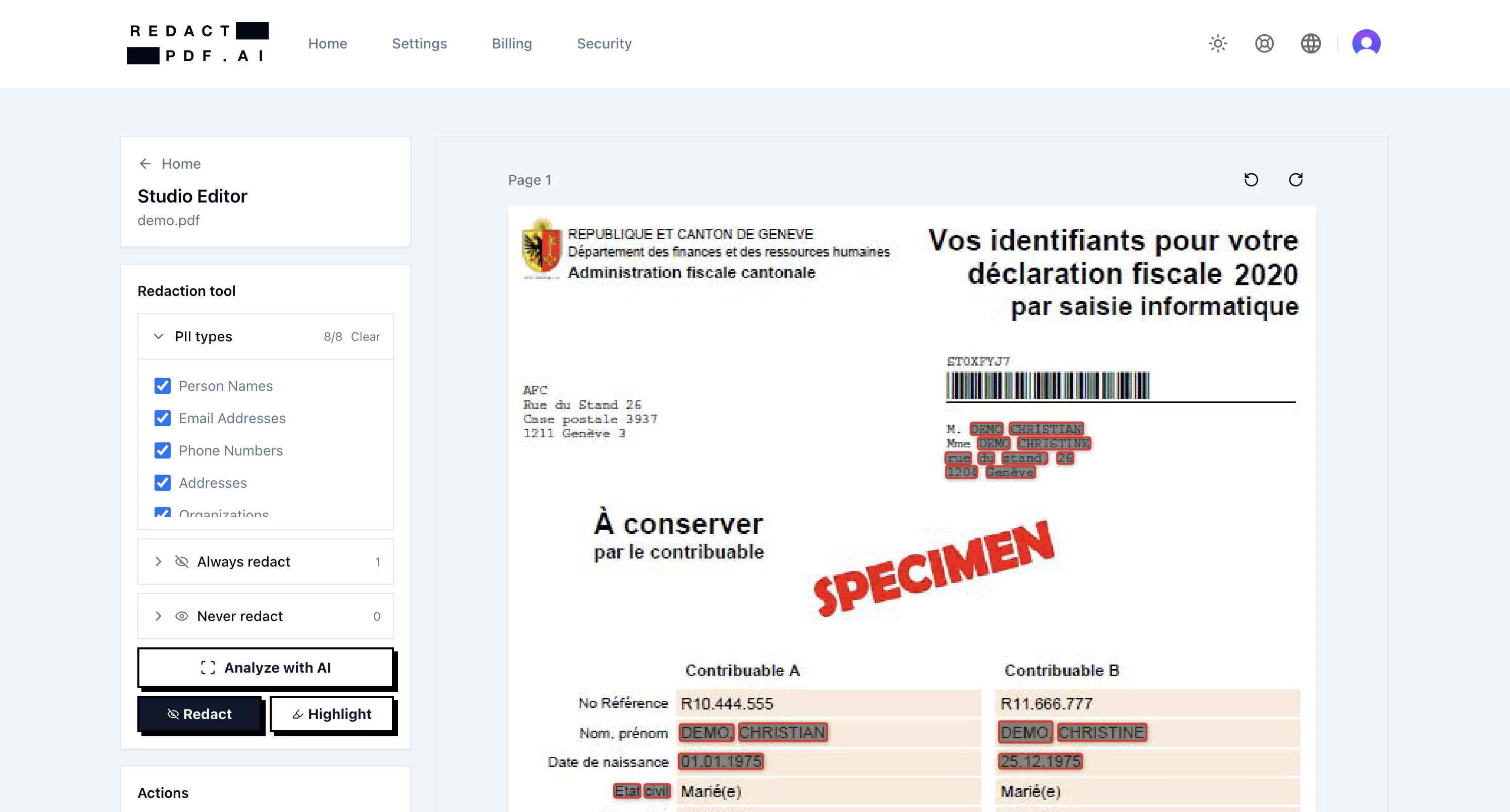Click the Analyze with AI button
This screenshot has height=812, width=1510.
pyautogui.click(x=266, y=667)
